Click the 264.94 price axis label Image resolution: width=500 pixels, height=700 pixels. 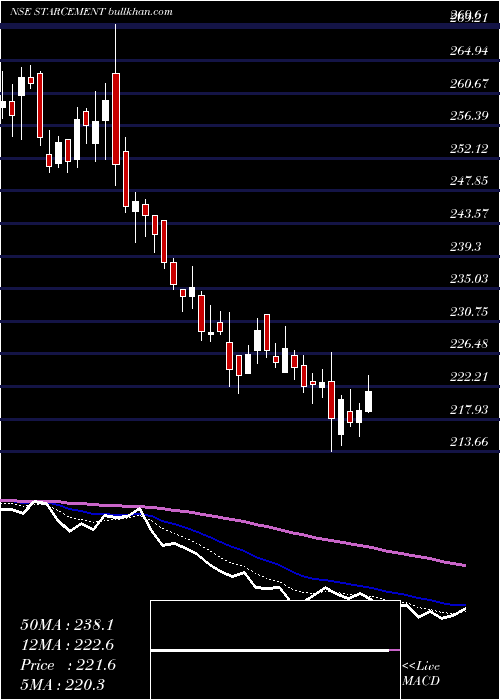(x=469, y=51)
